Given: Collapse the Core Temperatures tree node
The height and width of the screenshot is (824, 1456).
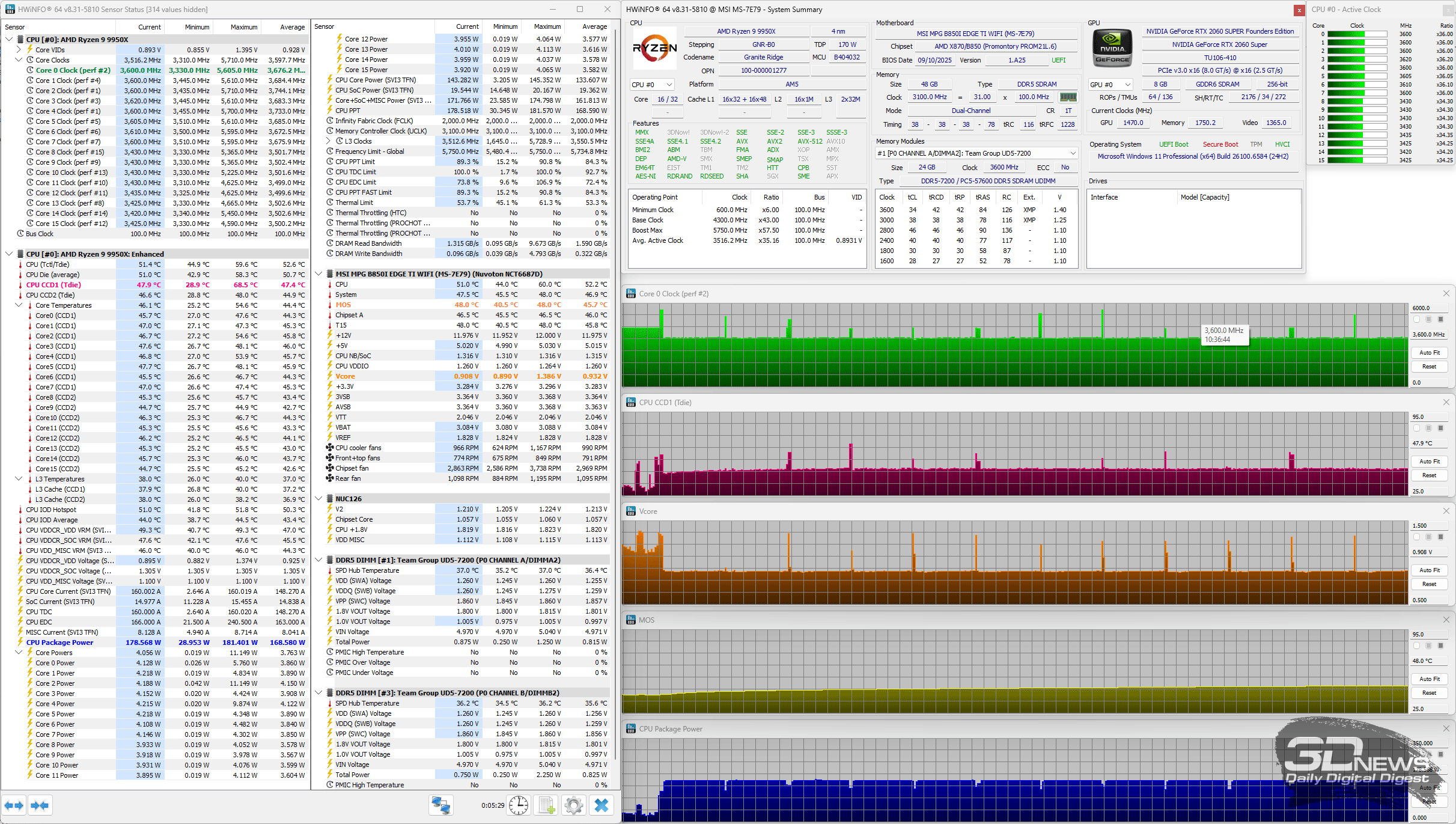Looking at the screenshot, I should pos(19,305).
